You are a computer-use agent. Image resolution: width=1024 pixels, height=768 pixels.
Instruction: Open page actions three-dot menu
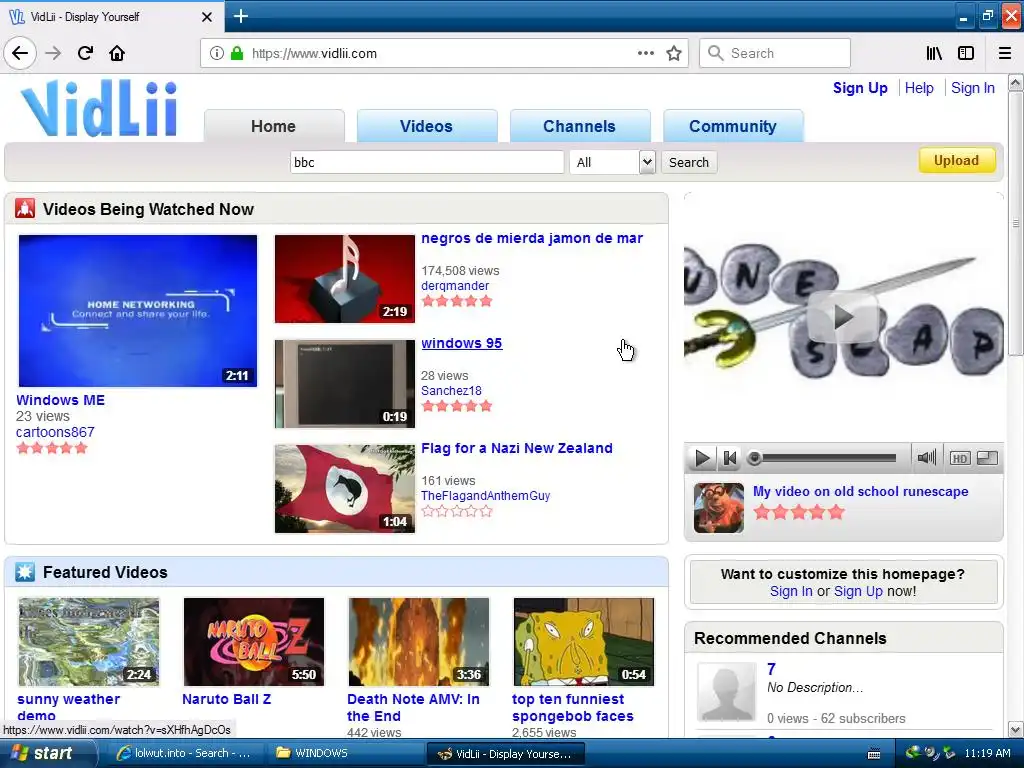click(x=645, y=54)
